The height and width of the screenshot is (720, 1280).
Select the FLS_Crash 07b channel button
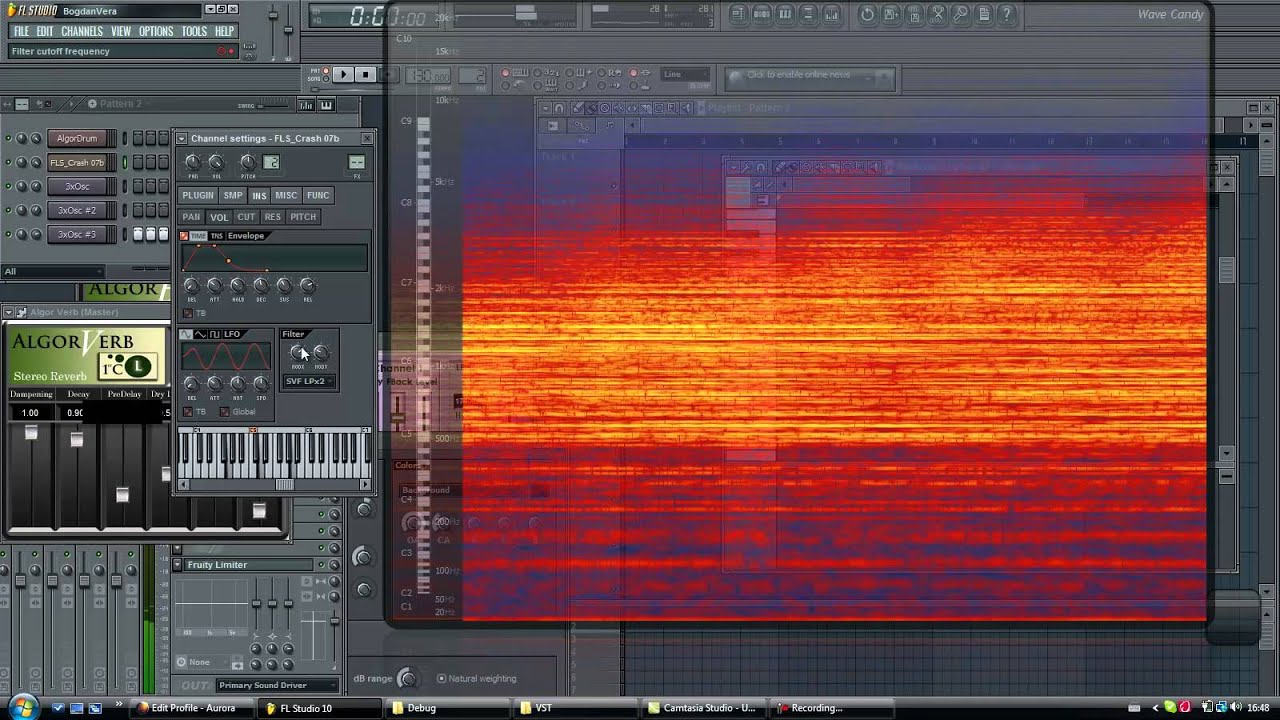pyautogui.click(x=82, y=162)
